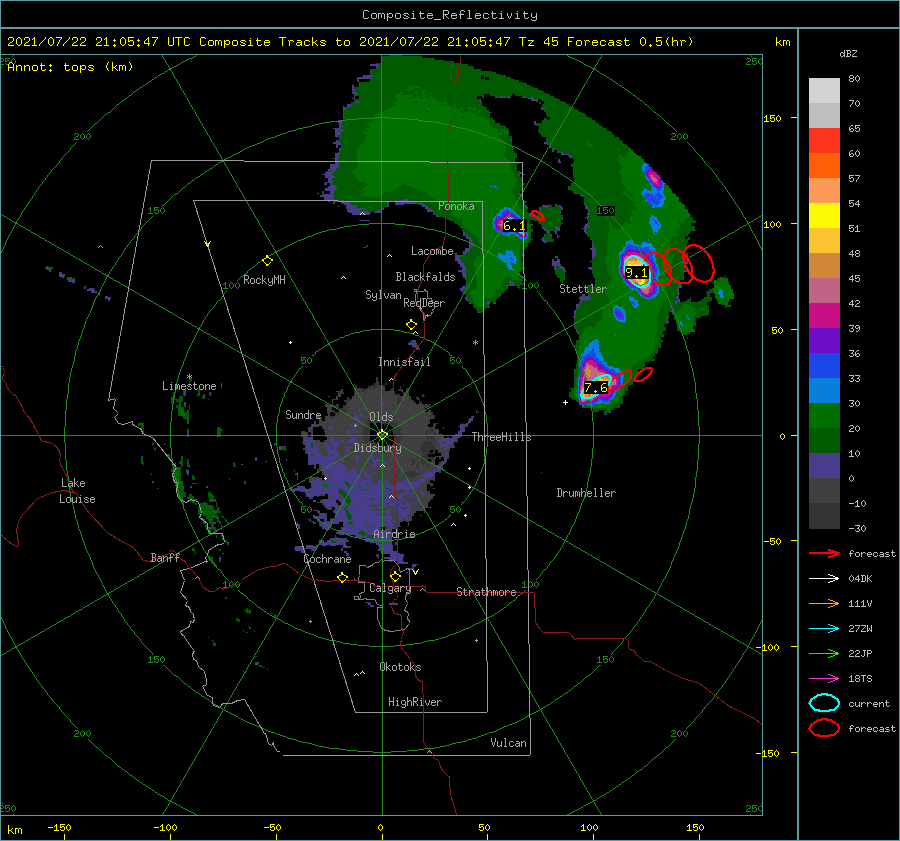Select the storm cell labeled 9.1
Screen dimensions: 900x841
pos(637,272)
